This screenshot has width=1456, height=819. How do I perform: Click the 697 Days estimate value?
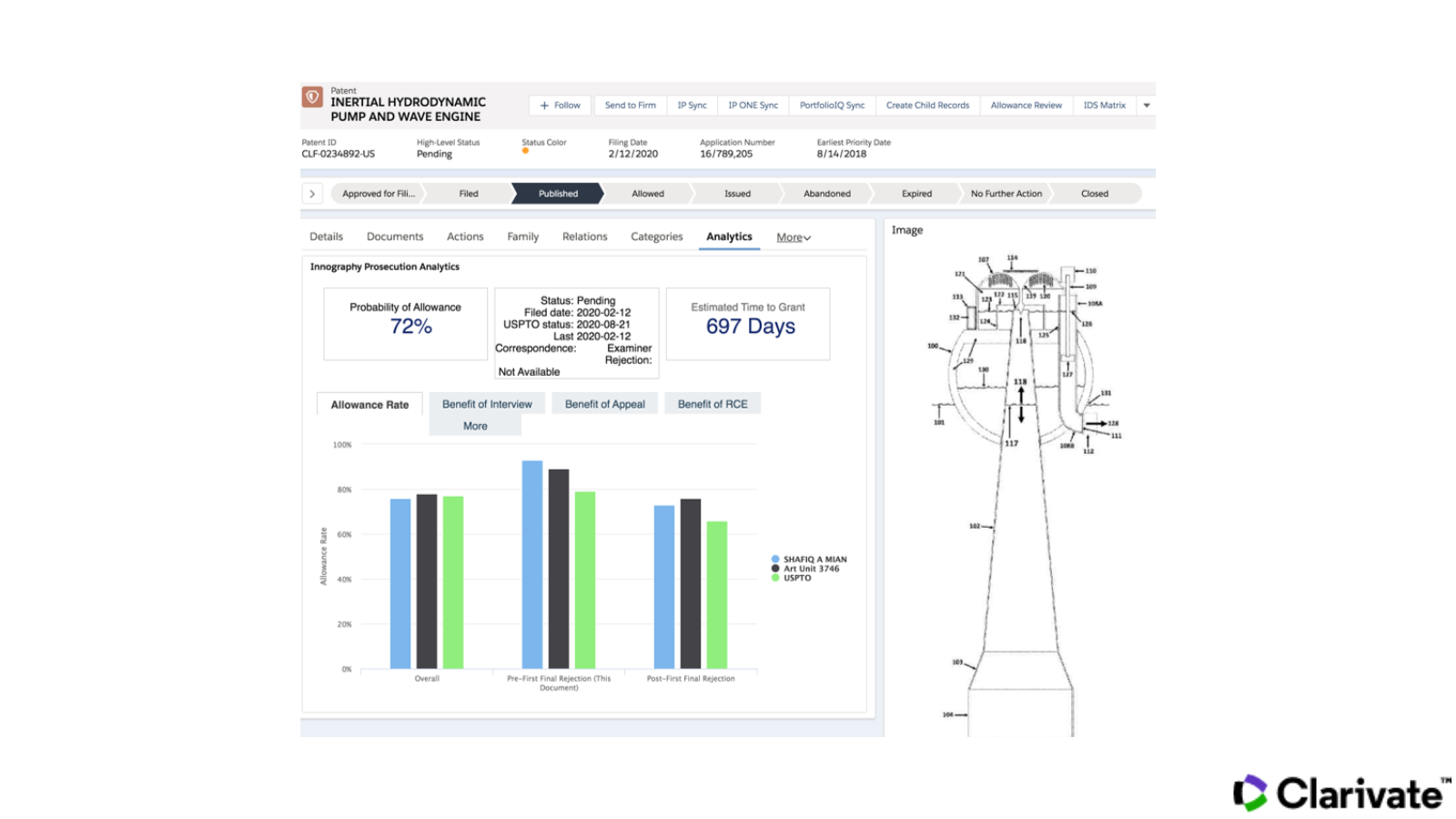[x=751, y=327]
